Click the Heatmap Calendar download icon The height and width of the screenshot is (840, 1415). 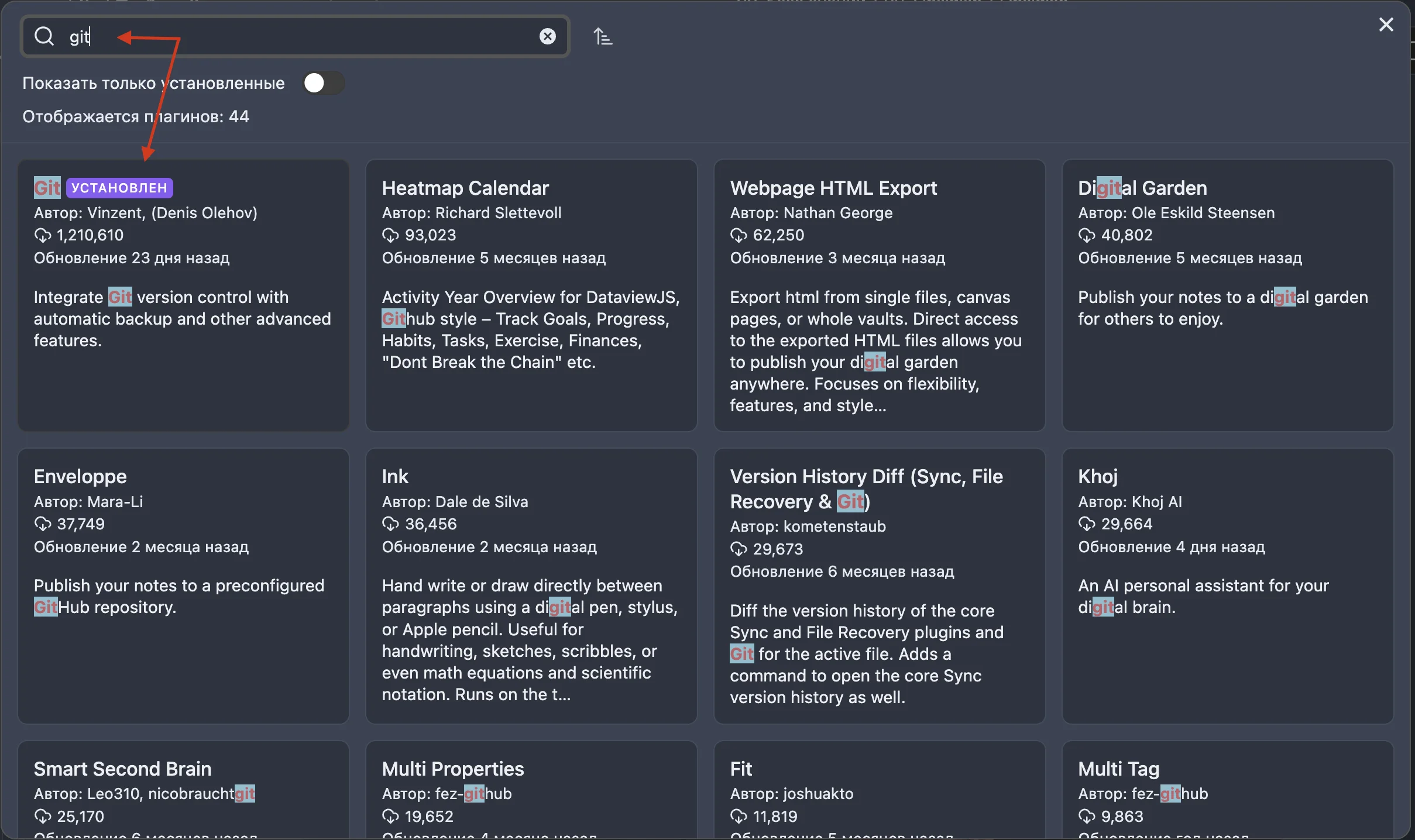pyautogui.click(x=390, y=235)
